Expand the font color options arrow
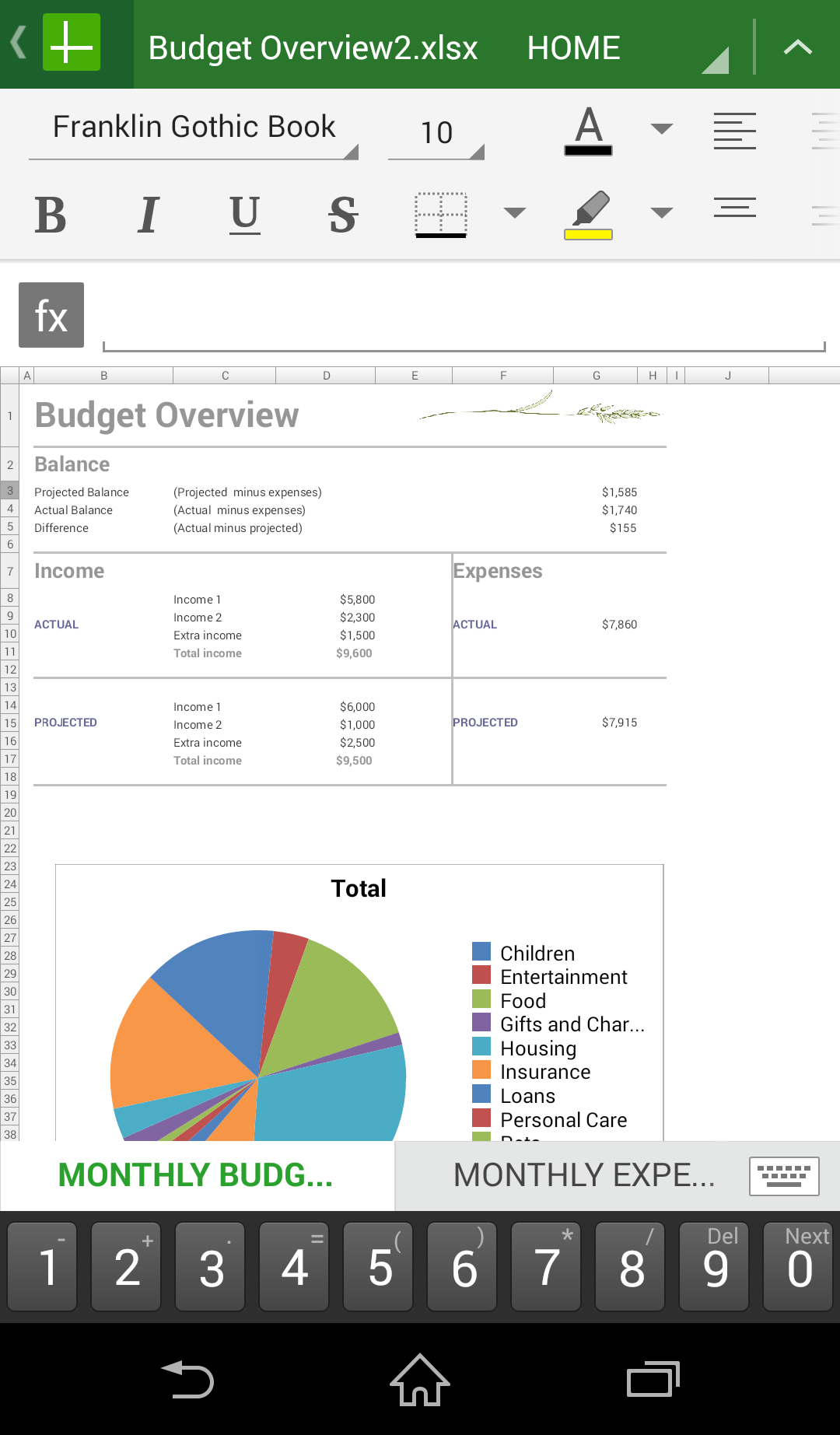The width and height of the screenshot is (840, 1435). pos(661,128)
